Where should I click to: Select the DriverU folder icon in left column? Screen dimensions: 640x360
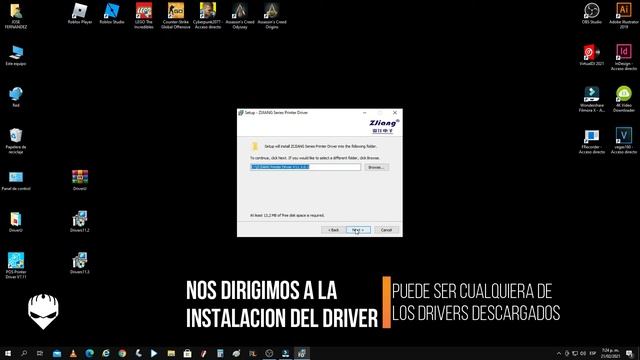click(16, 222)
